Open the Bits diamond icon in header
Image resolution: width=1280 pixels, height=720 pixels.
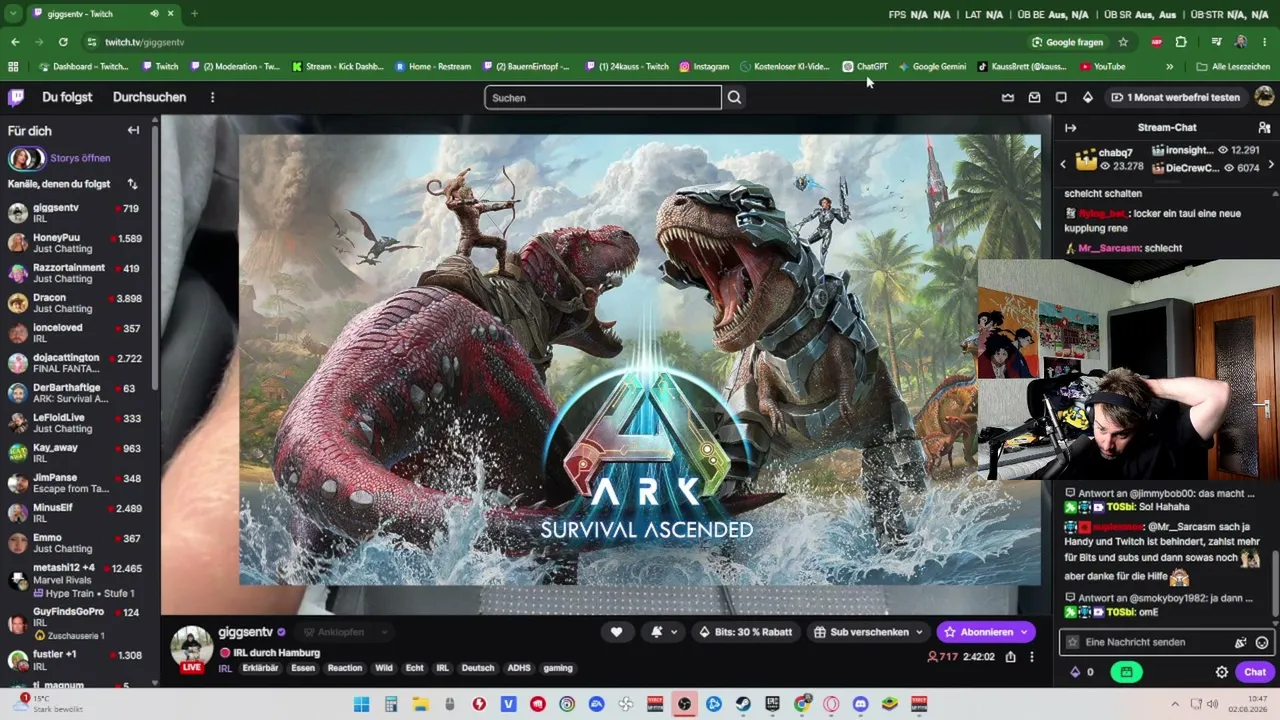pos(1088,97)
